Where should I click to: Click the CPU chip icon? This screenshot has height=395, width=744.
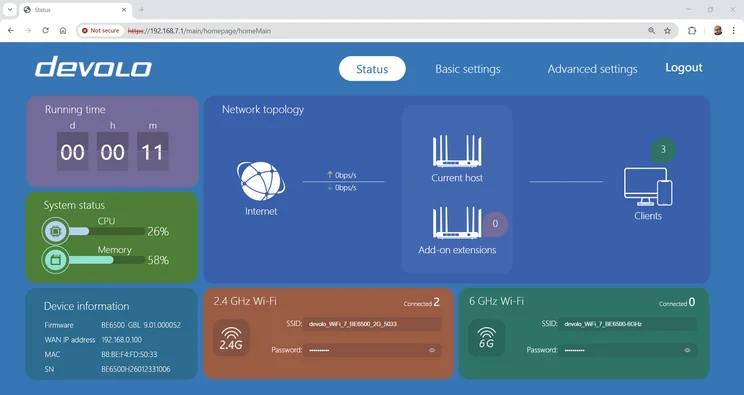[x=56, y=231]
